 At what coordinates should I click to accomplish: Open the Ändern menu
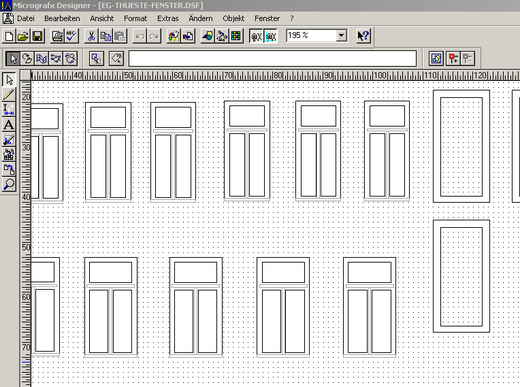[x=200, y=19]
